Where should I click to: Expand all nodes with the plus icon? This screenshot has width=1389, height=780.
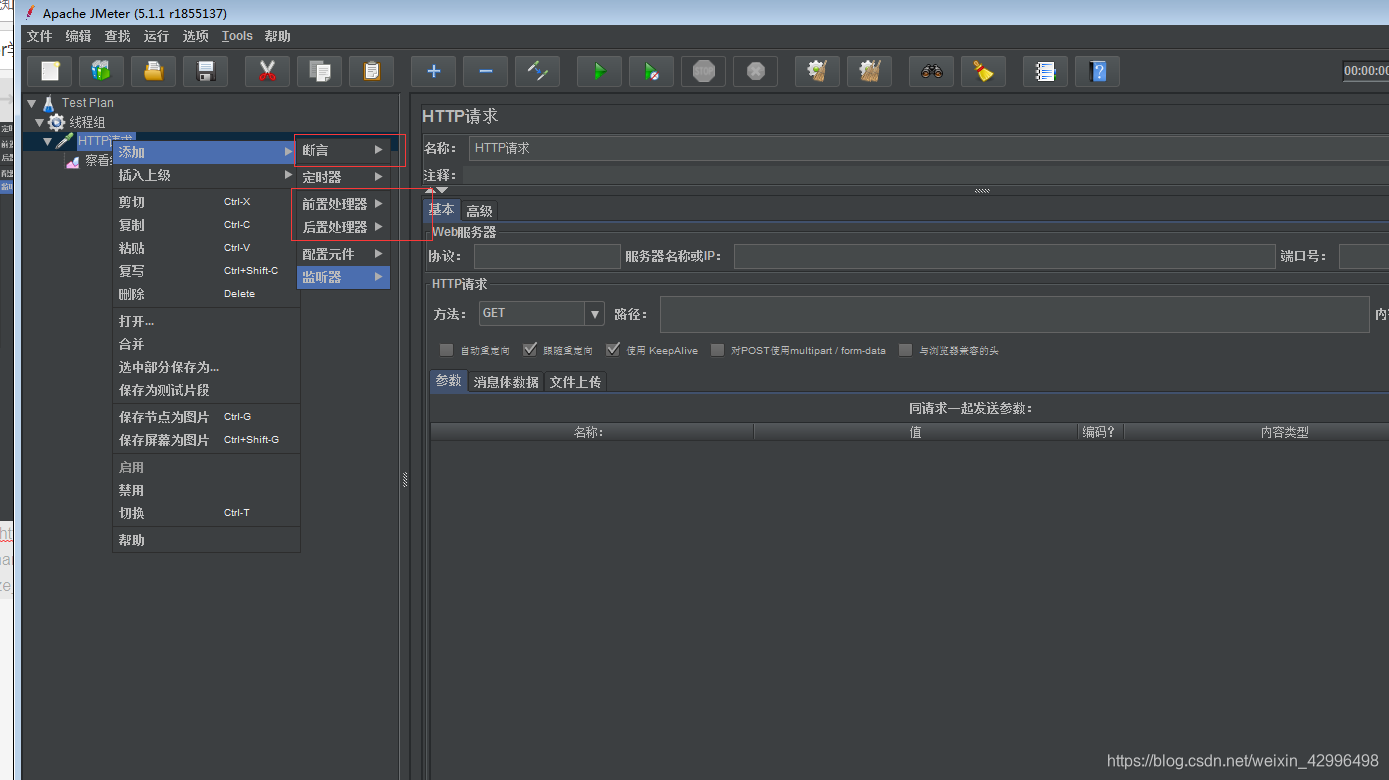(x=434, y=71)
